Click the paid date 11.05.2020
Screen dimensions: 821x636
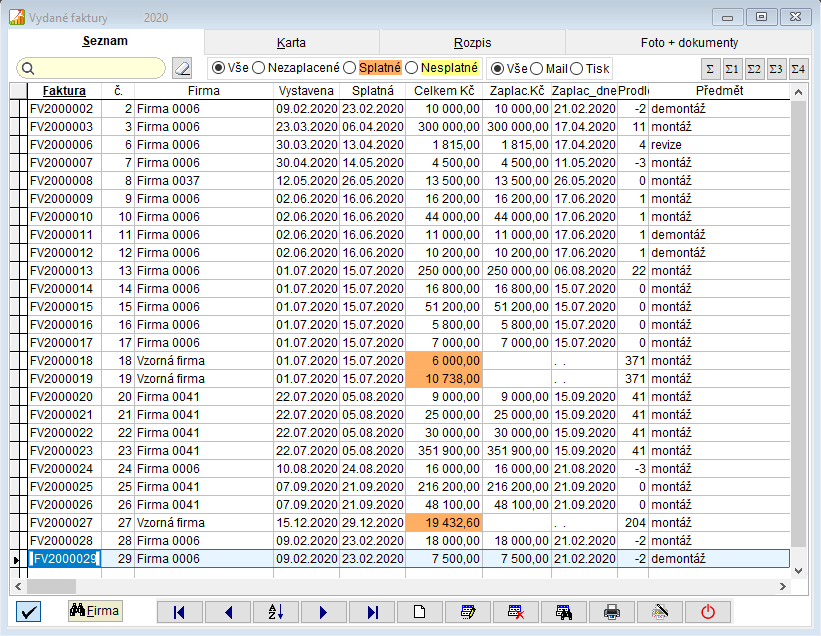point(584,163)
